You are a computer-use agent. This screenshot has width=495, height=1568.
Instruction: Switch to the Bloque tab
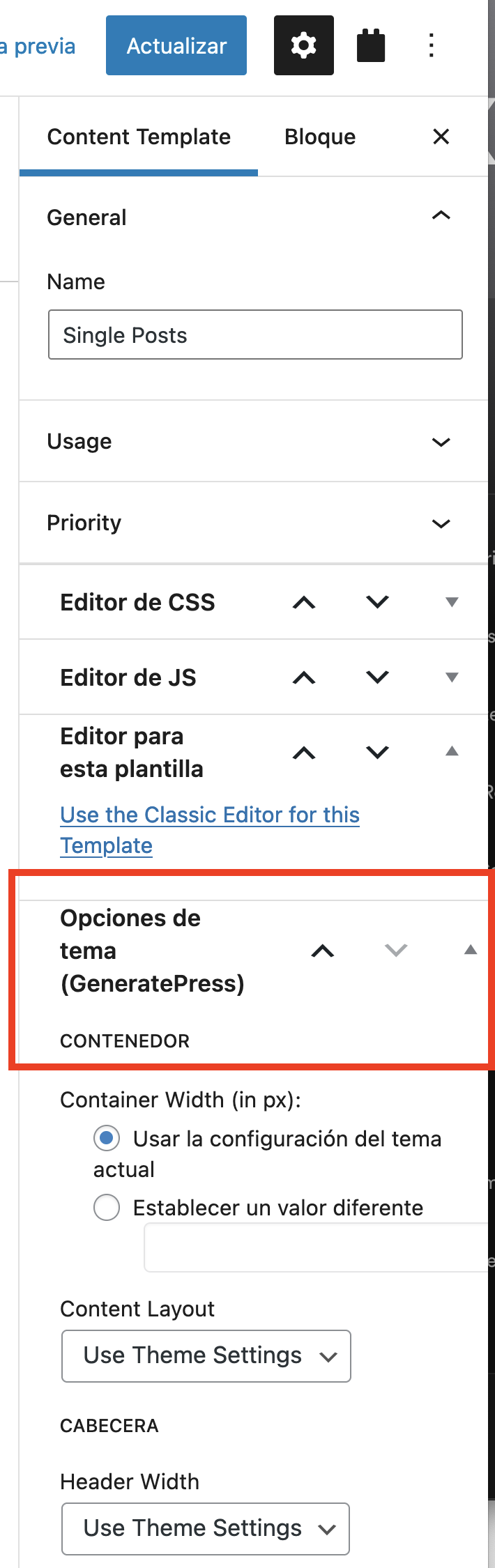[320, 137]
